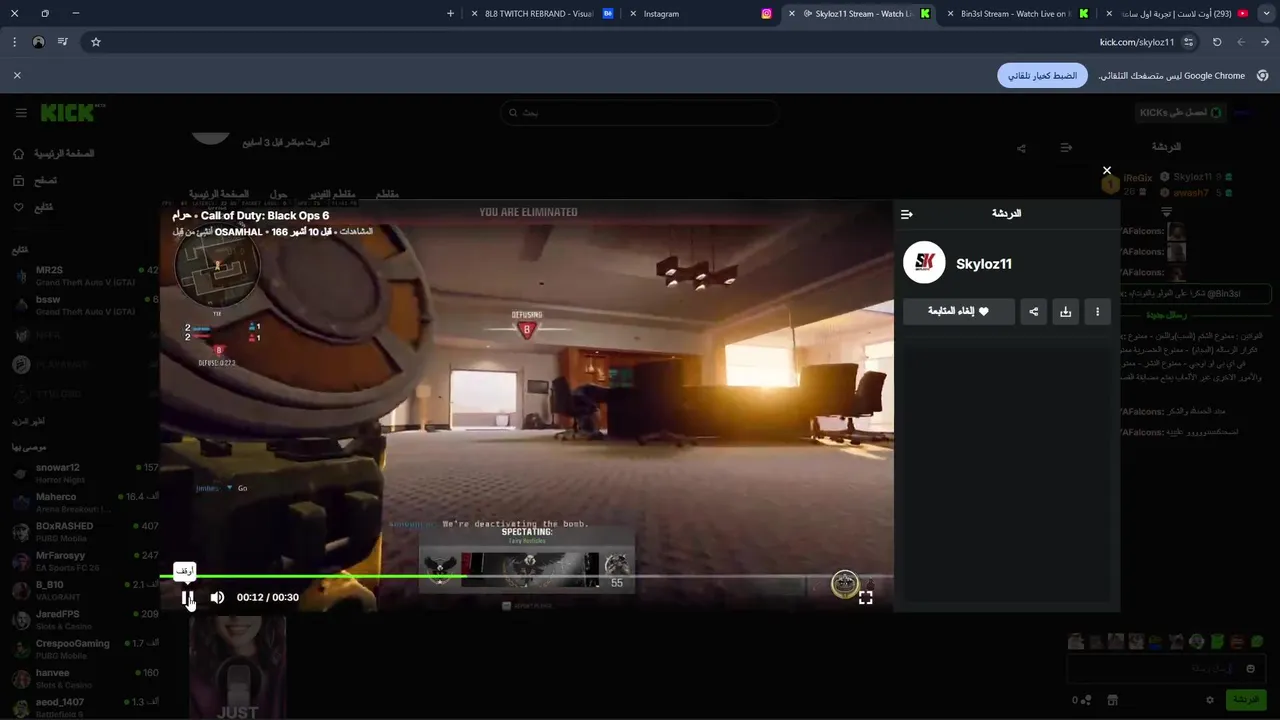Screen dimensions: 1280x720
Task: Bookmark this page with the star icon
Action: click(96, 42)
